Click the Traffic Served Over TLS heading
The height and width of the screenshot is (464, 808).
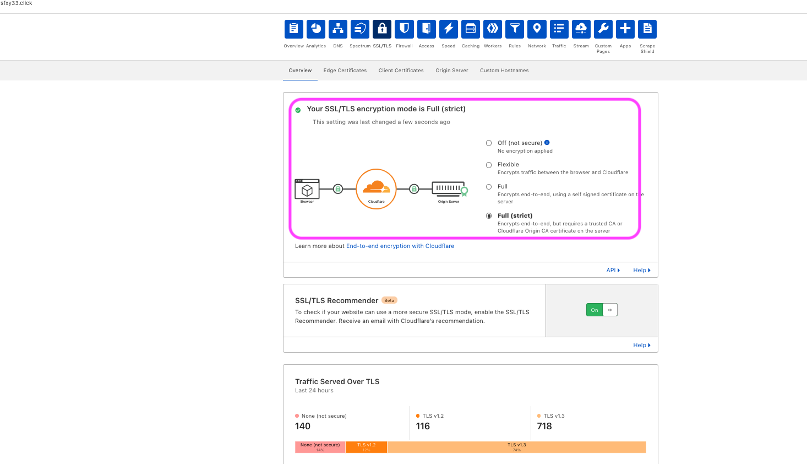pyautogui.click(x=337, y=382)
